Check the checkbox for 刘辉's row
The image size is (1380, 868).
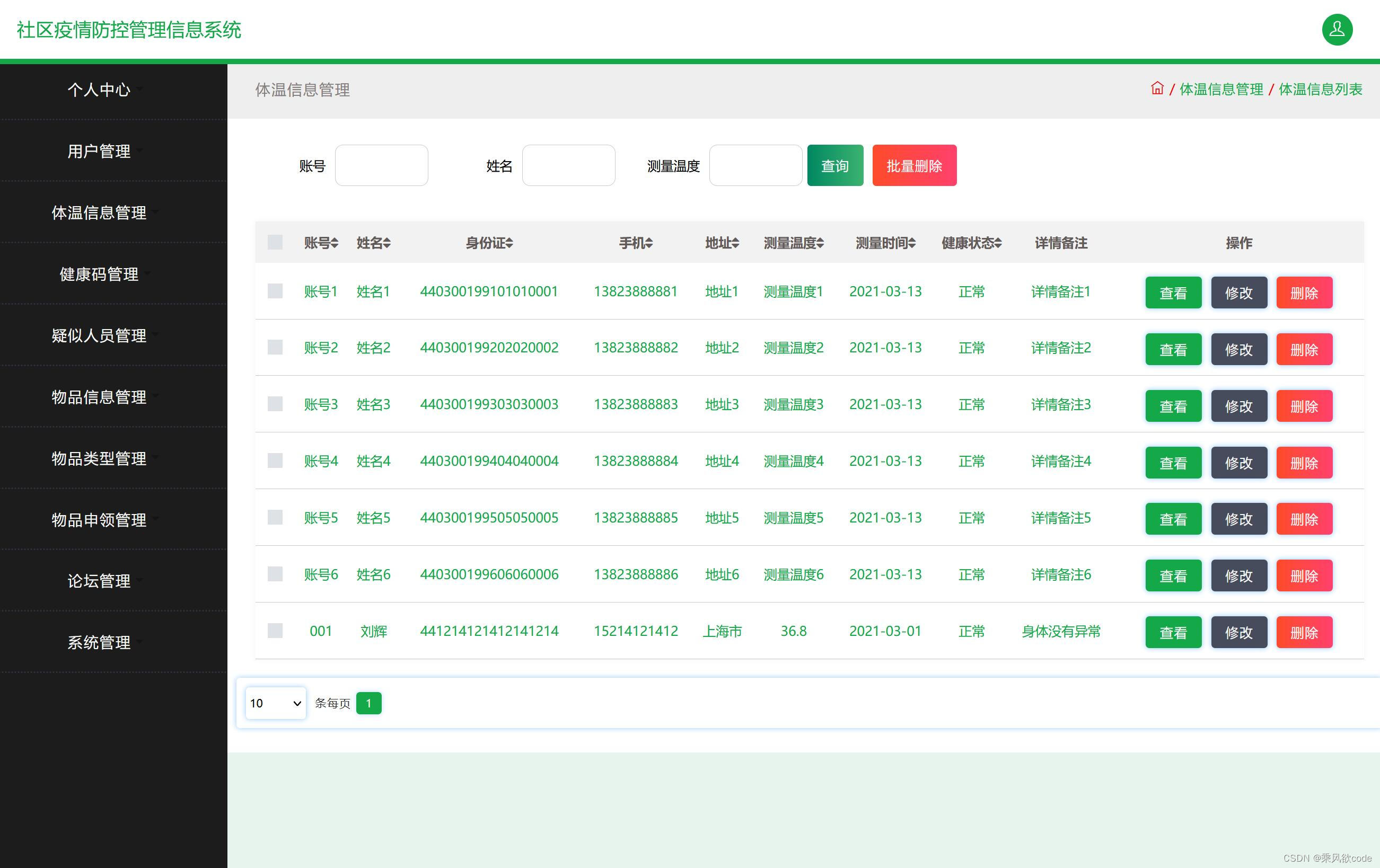pyautogui.click(x=275, y=631)
